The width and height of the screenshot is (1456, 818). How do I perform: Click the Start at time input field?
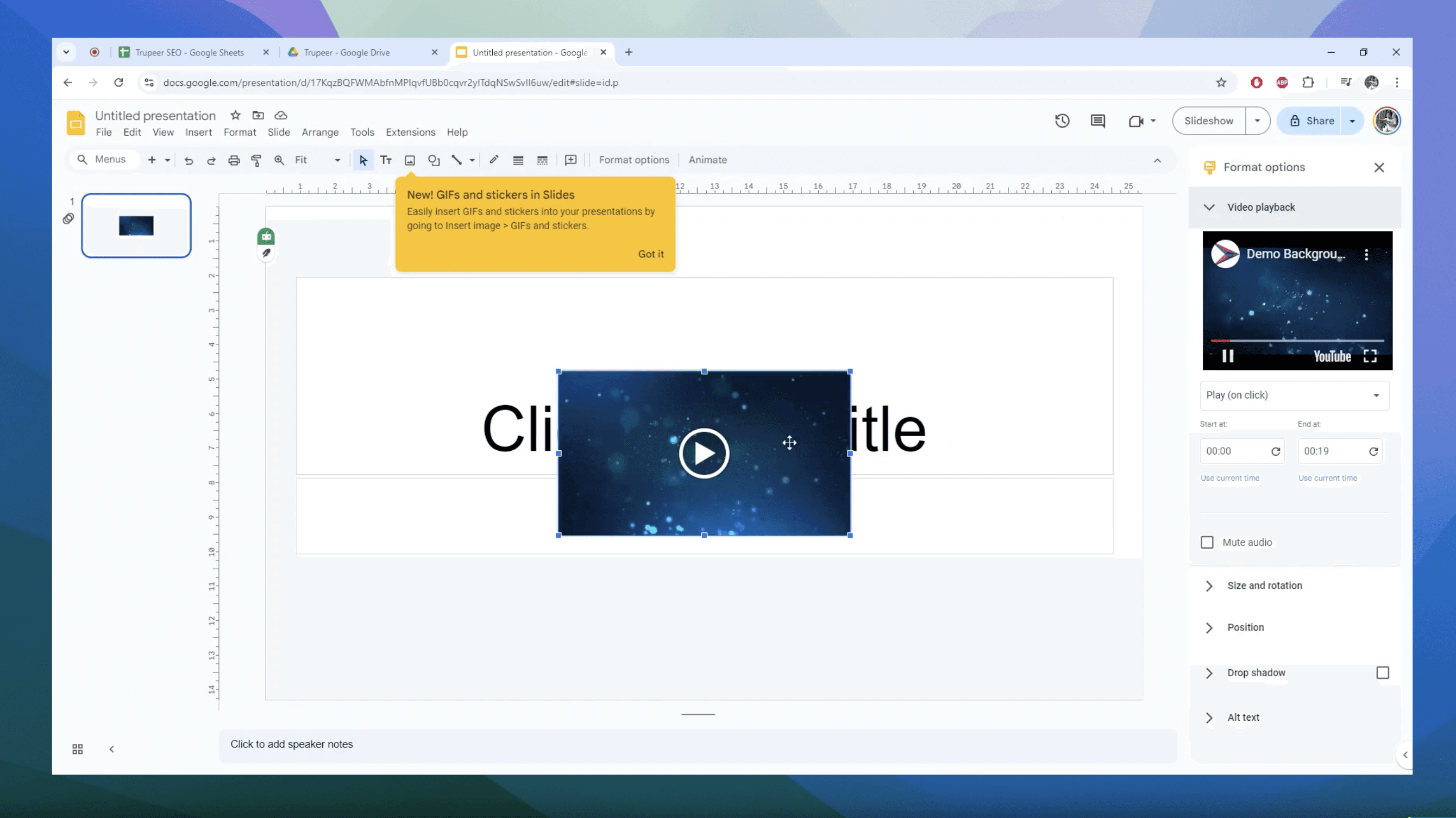[x=1232, y=451]
